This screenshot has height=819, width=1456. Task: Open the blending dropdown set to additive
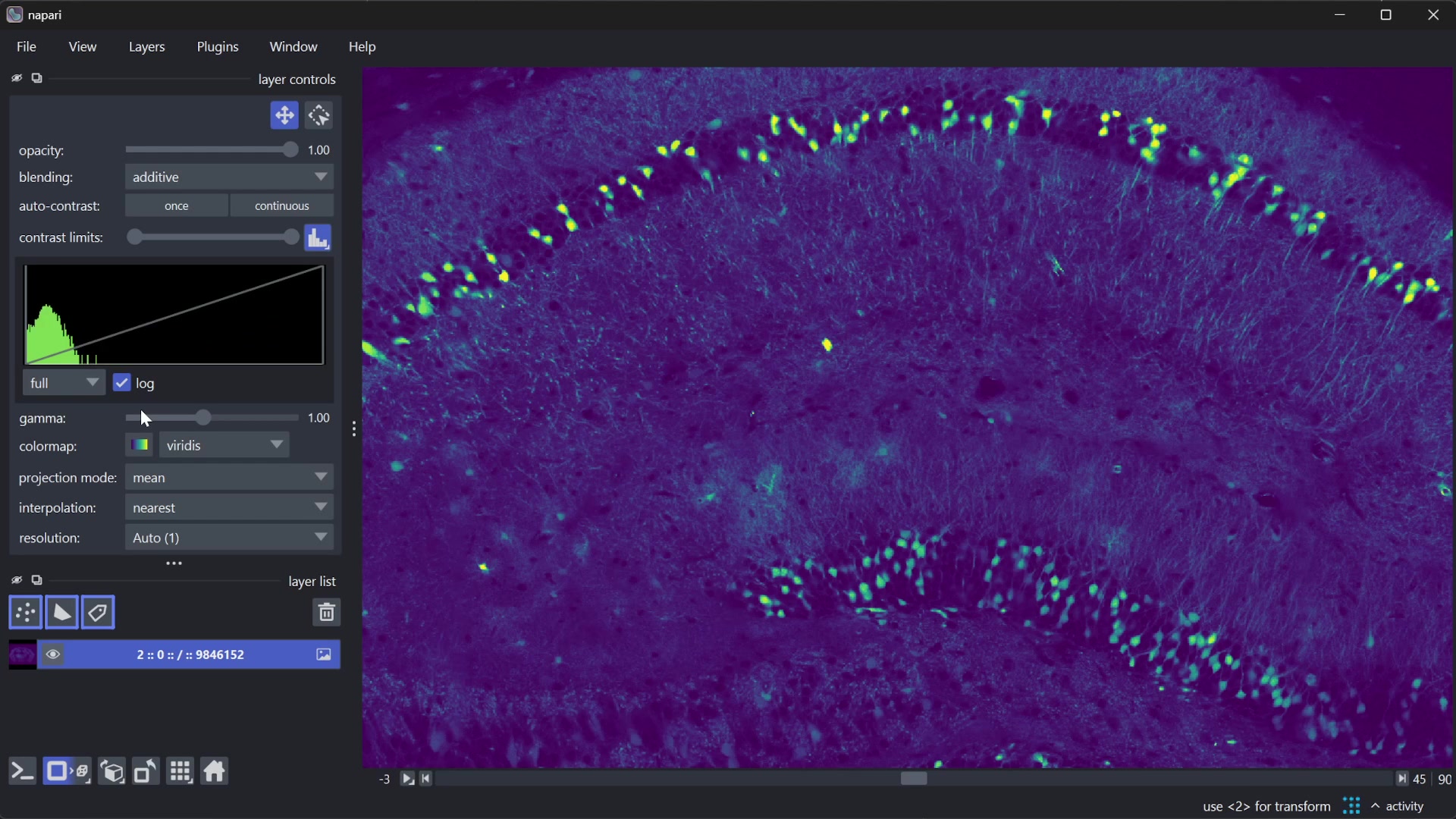pyautogui.click(x=229, y=177)
